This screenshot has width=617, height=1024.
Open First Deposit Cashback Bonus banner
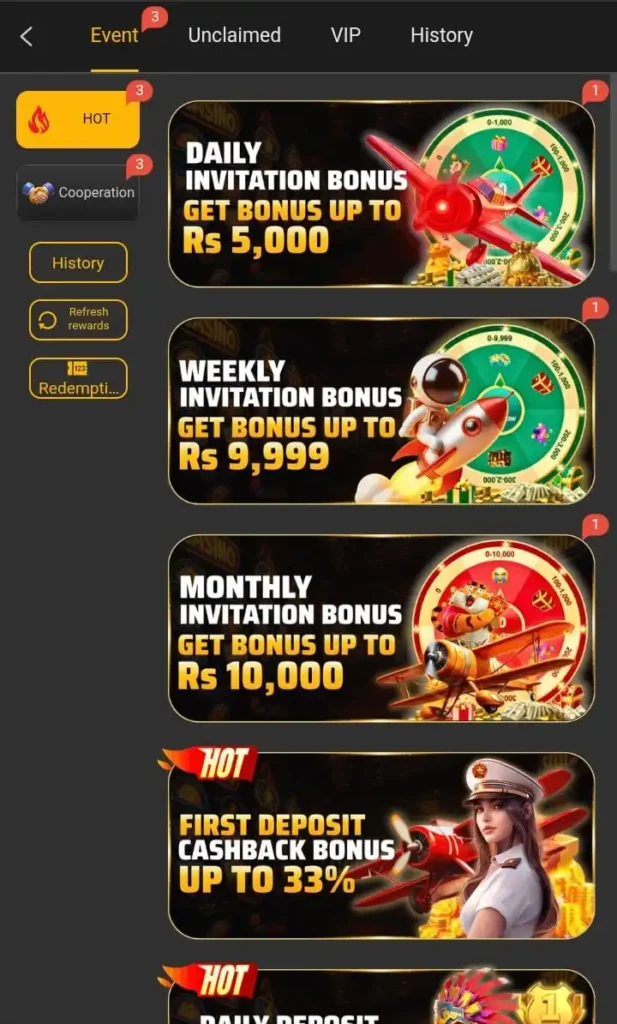381,846
